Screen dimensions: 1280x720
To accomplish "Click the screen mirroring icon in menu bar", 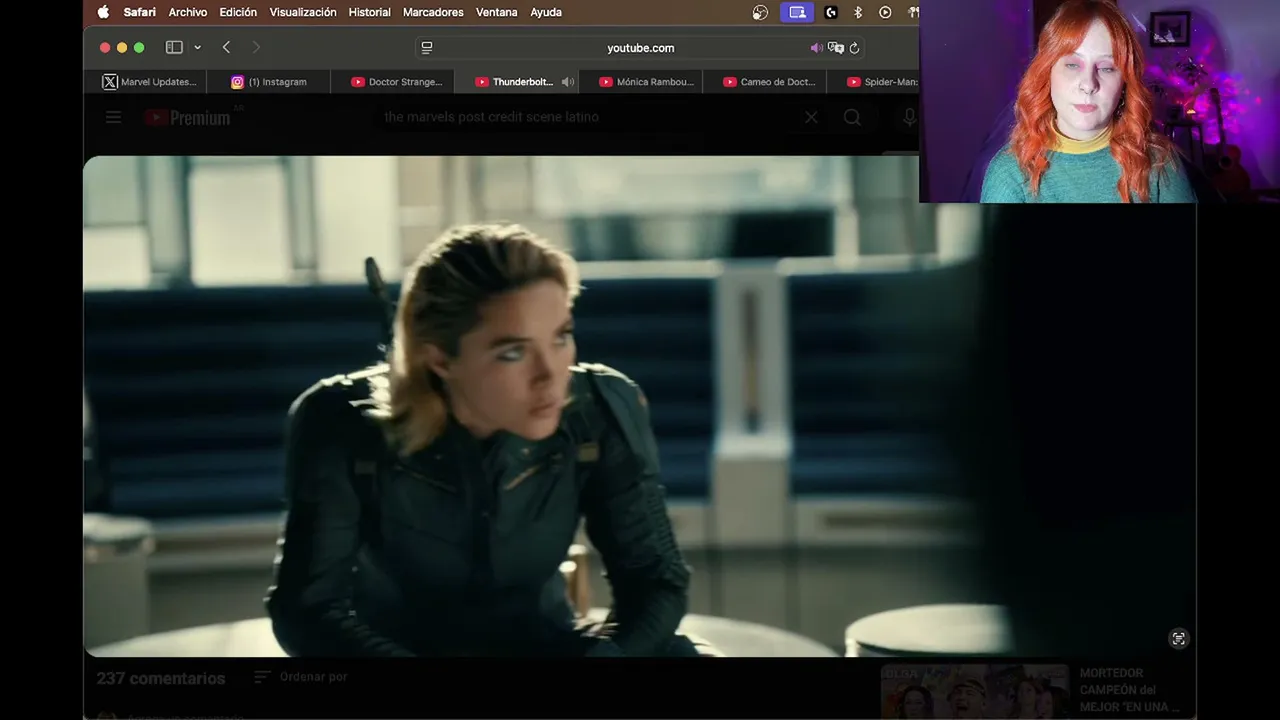I will 797,12.
